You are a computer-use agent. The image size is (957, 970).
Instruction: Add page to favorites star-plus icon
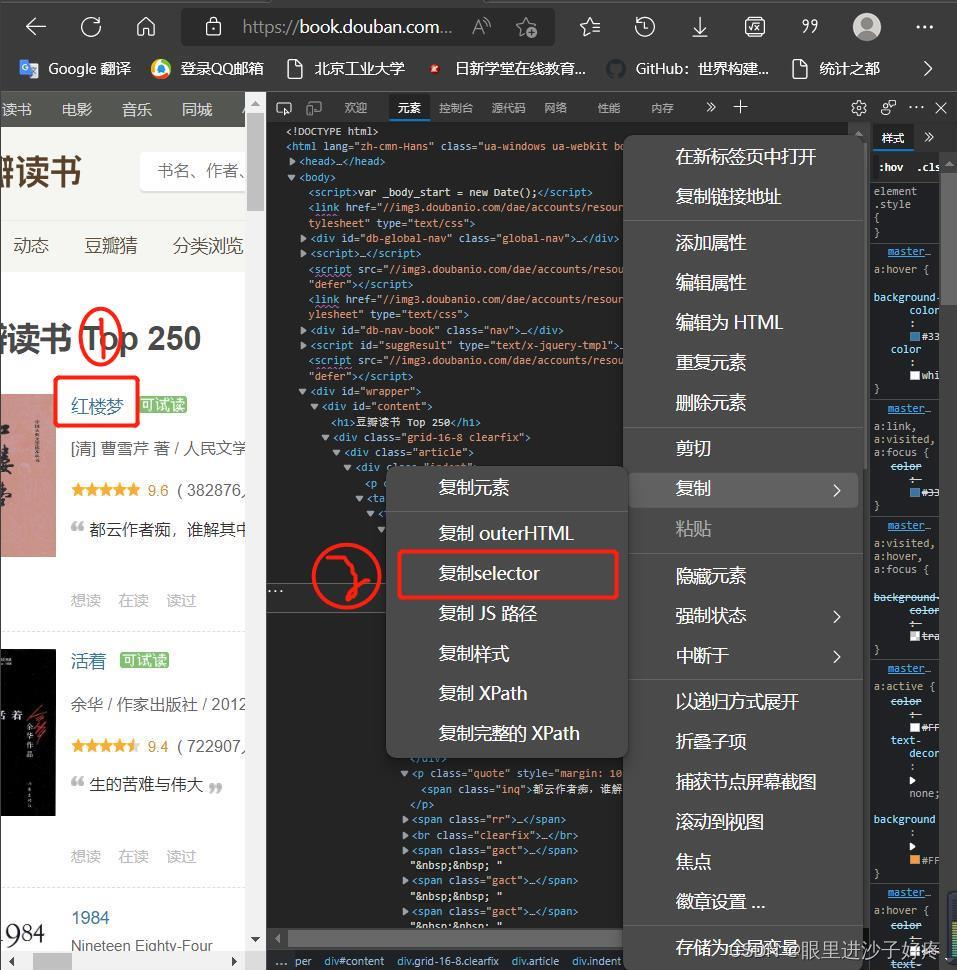[x=526, y=27]
